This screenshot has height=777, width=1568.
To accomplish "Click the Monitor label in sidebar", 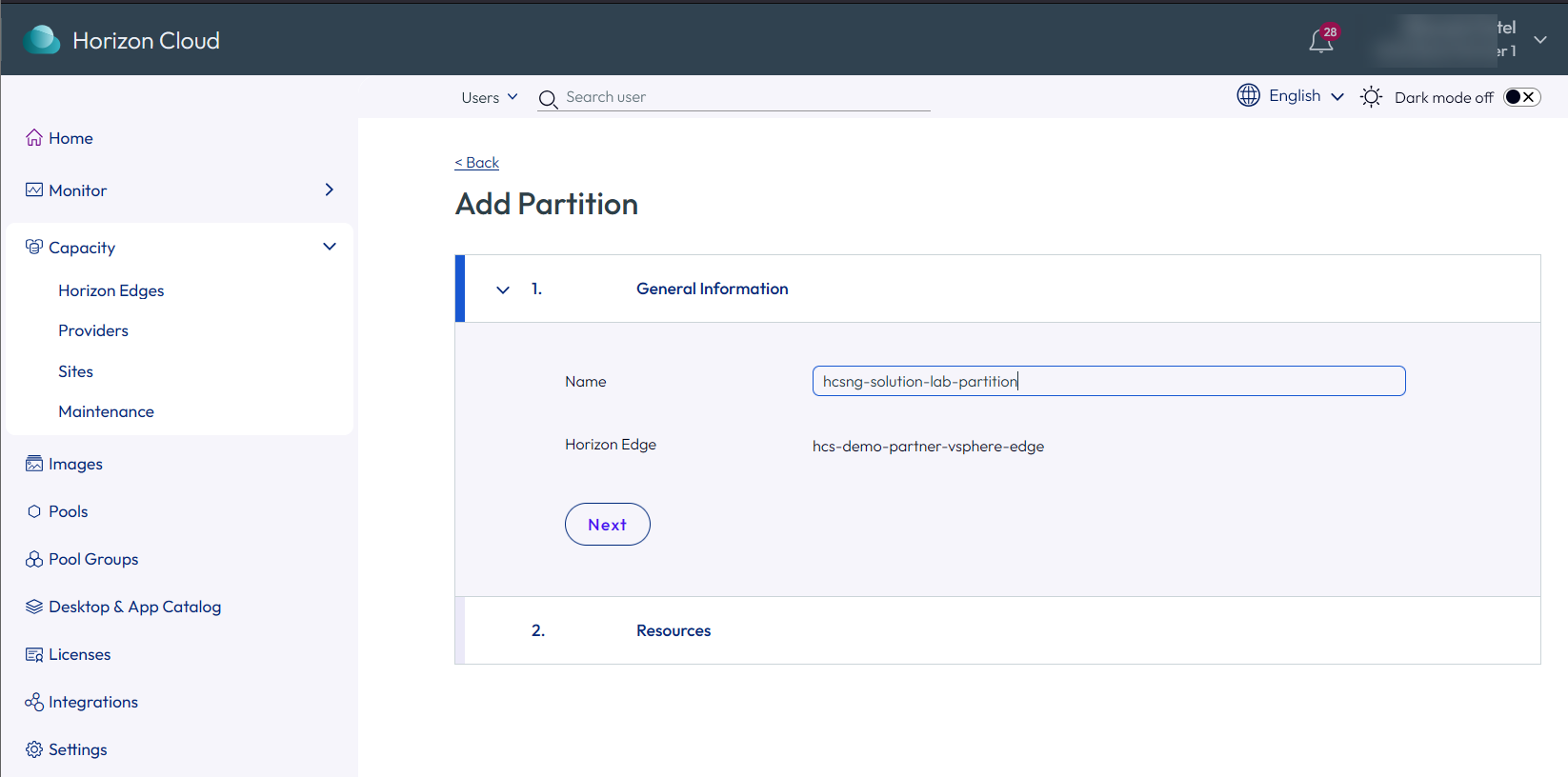I will tap(77, 190).
